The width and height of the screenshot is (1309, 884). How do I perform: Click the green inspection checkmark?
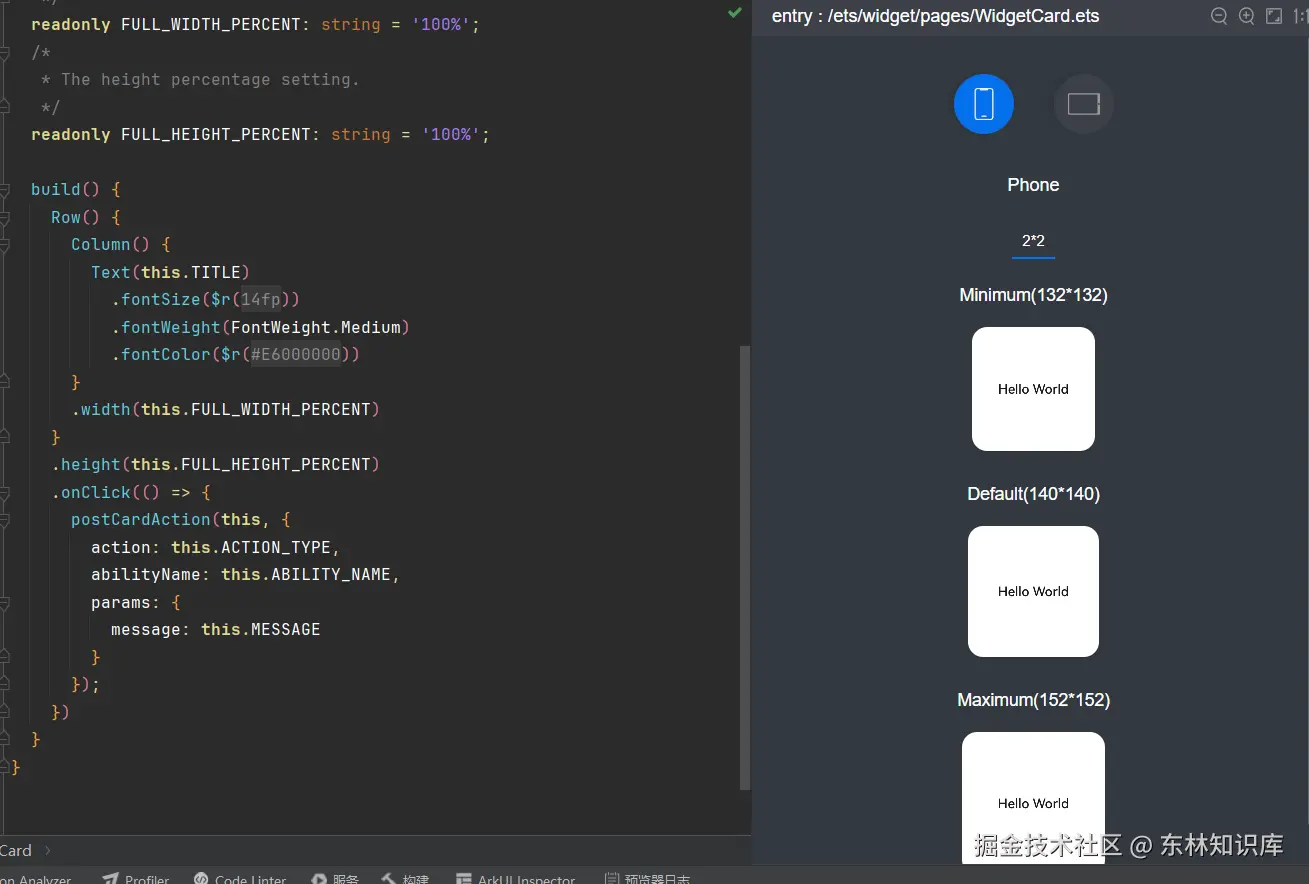pyautogui.click(x=735, y=12)
